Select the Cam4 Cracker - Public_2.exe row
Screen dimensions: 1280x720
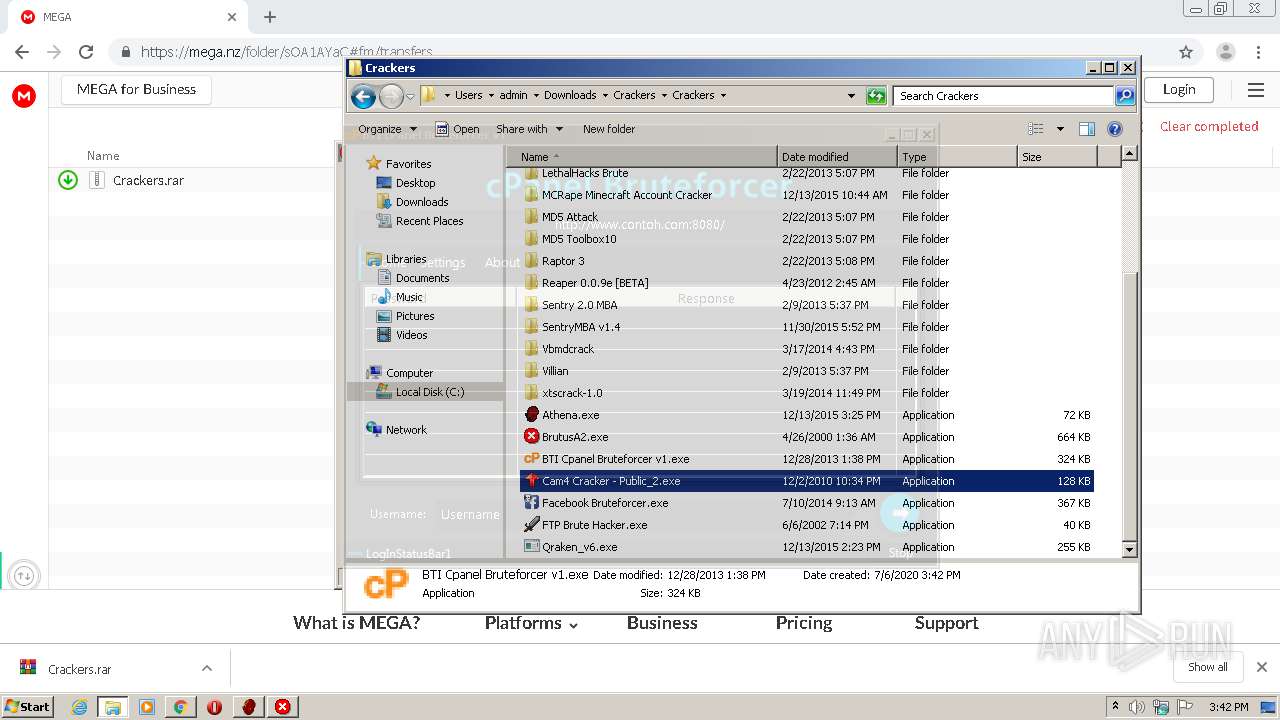tap(806, 481)
